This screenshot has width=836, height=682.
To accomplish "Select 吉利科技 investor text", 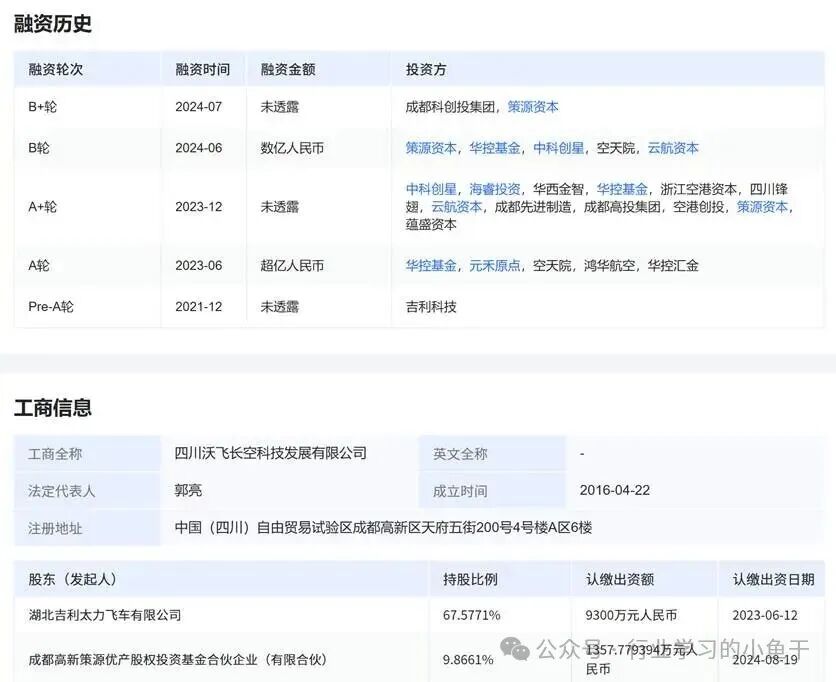I will (431, 307).
